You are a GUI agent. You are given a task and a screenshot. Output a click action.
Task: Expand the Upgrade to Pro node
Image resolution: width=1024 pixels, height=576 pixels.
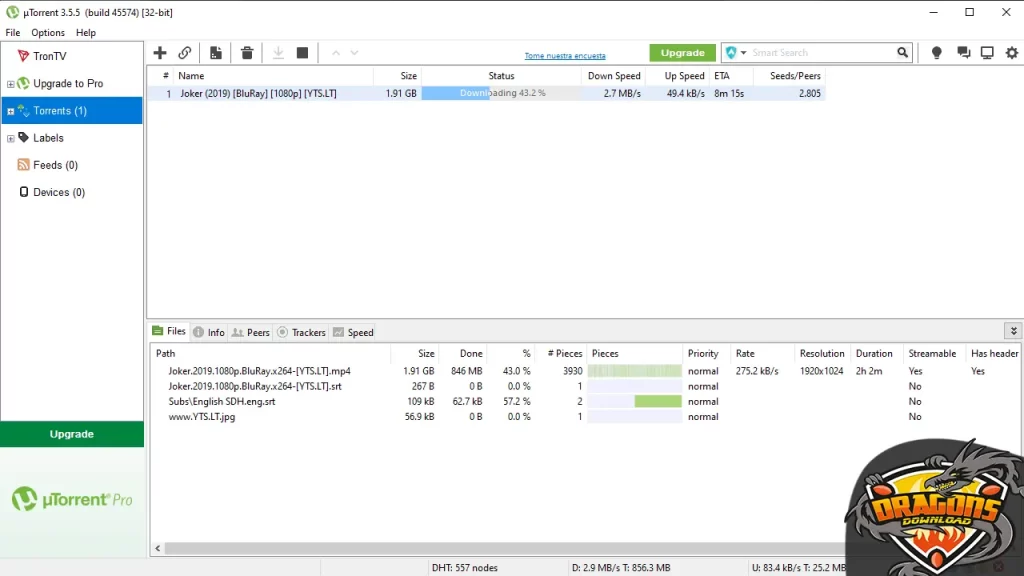pos(10,84)
